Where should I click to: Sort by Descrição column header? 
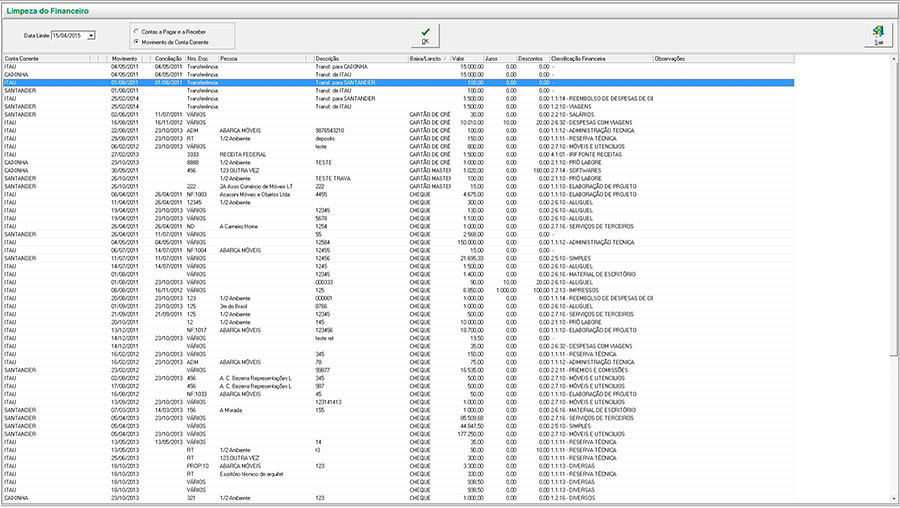[361, 59]
